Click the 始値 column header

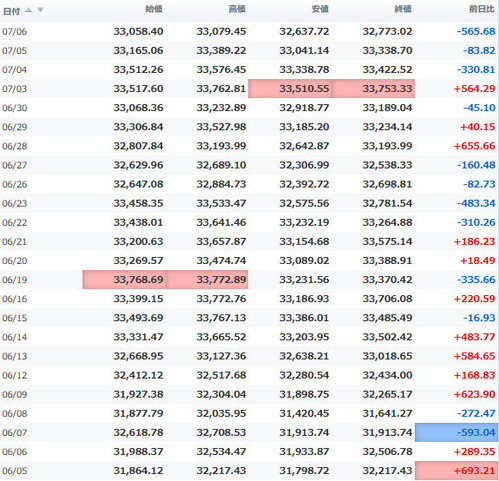154,9
